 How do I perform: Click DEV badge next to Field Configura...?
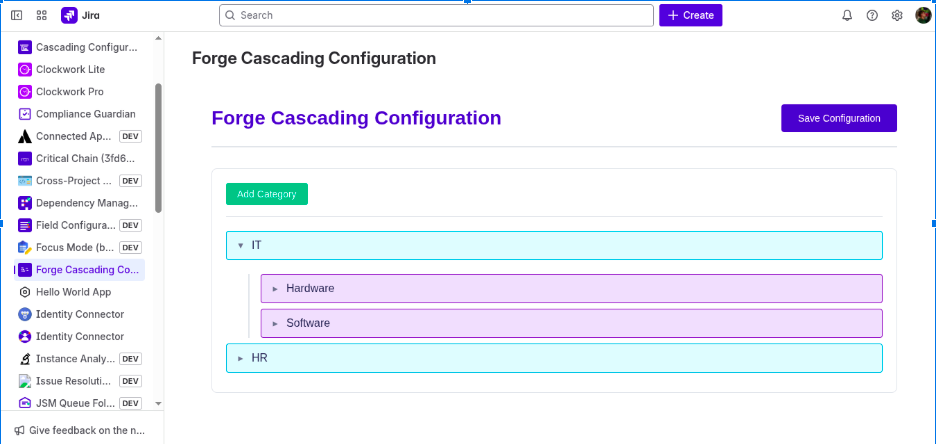pyautogui.click(x=131, y=226)
